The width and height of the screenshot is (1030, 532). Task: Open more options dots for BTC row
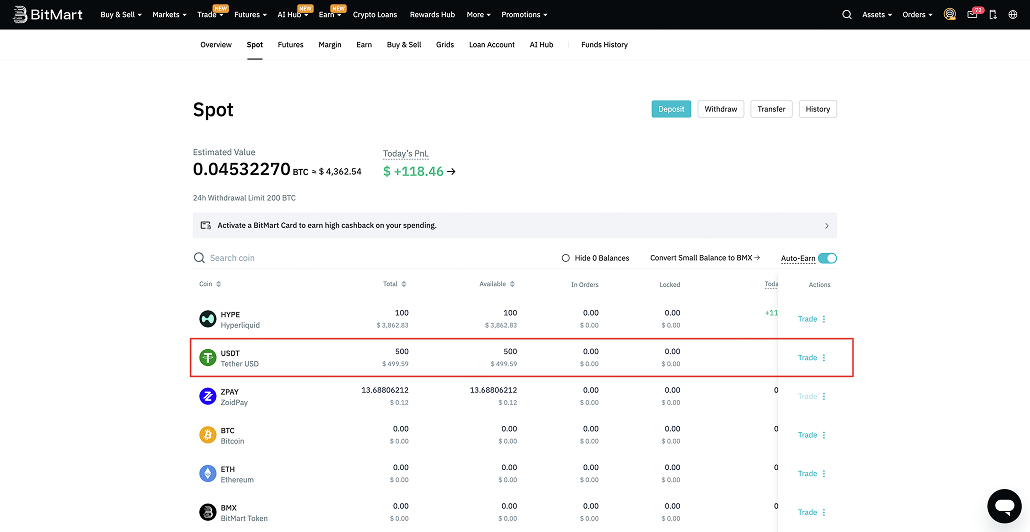[824, 435]
